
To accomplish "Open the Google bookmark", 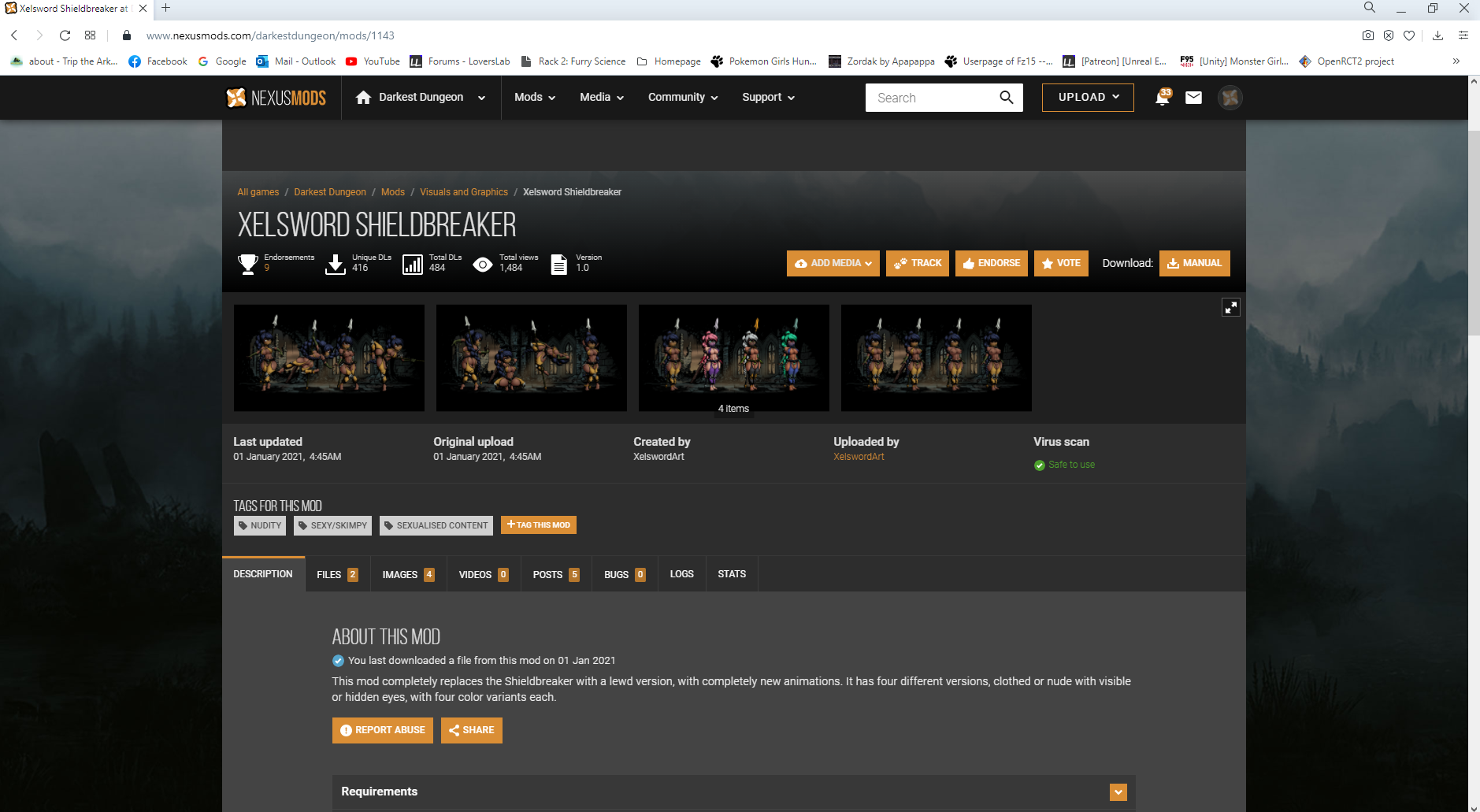I will click(222, 61).
